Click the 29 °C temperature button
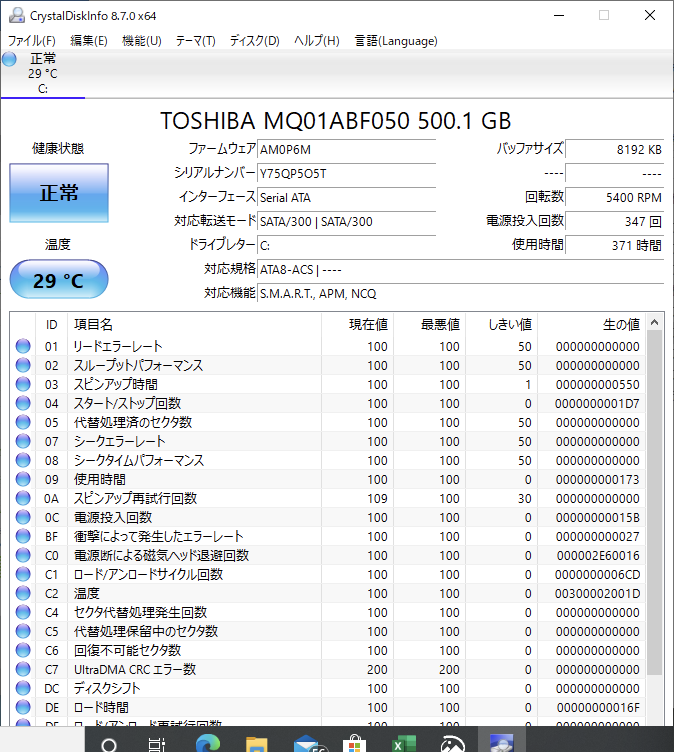 point(59,280)
